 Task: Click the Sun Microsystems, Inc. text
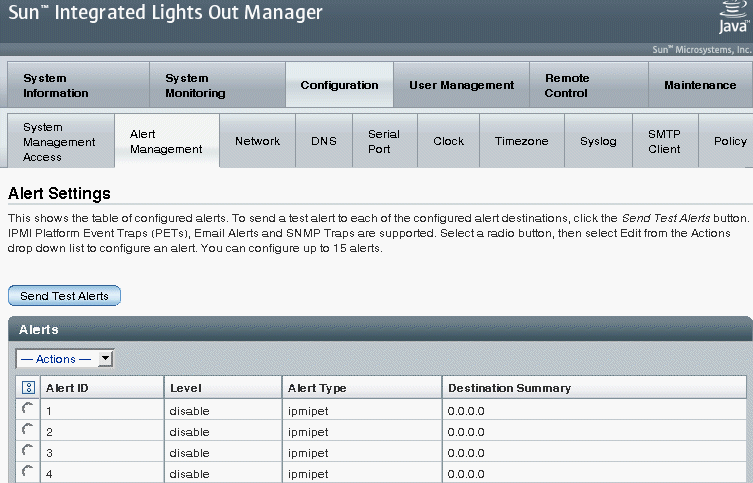click(702, 49)
